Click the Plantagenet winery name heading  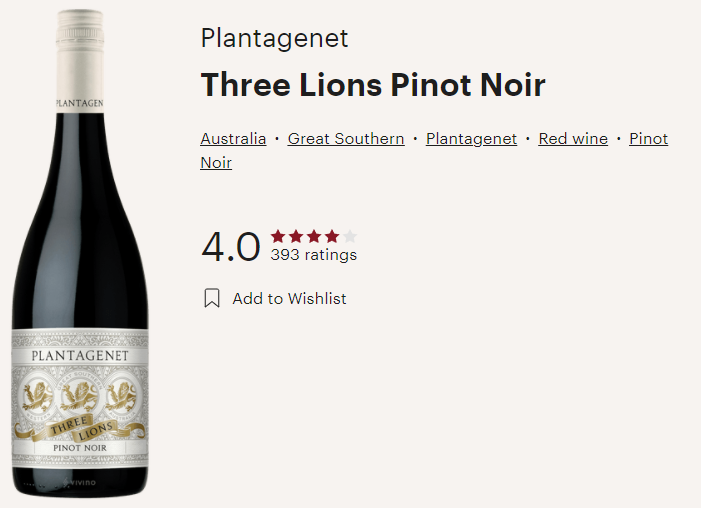(274, 38)
